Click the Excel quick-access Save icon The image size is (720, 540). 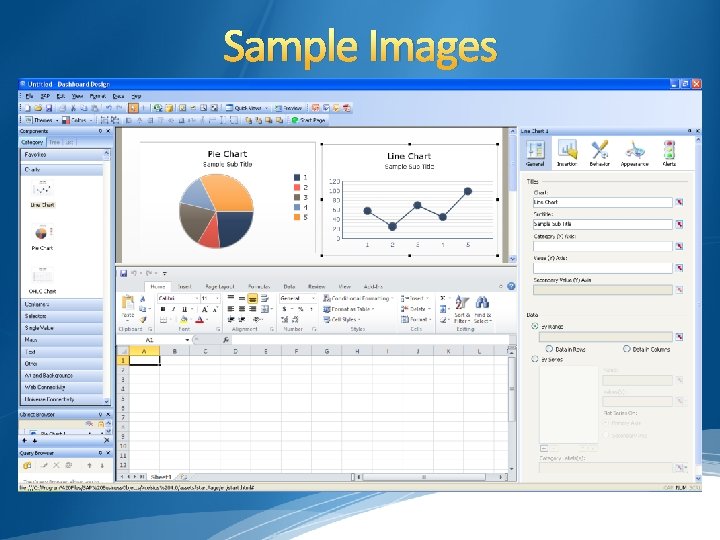[124, 273]
